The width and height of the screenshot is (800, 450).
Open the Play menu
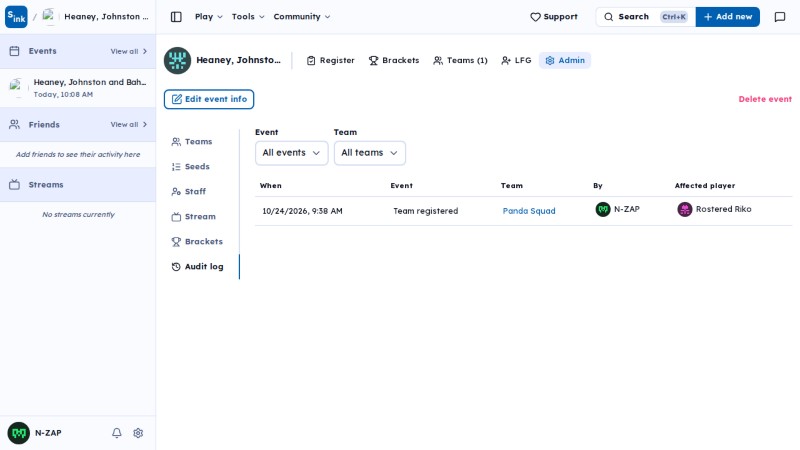[x=209, y=17]
